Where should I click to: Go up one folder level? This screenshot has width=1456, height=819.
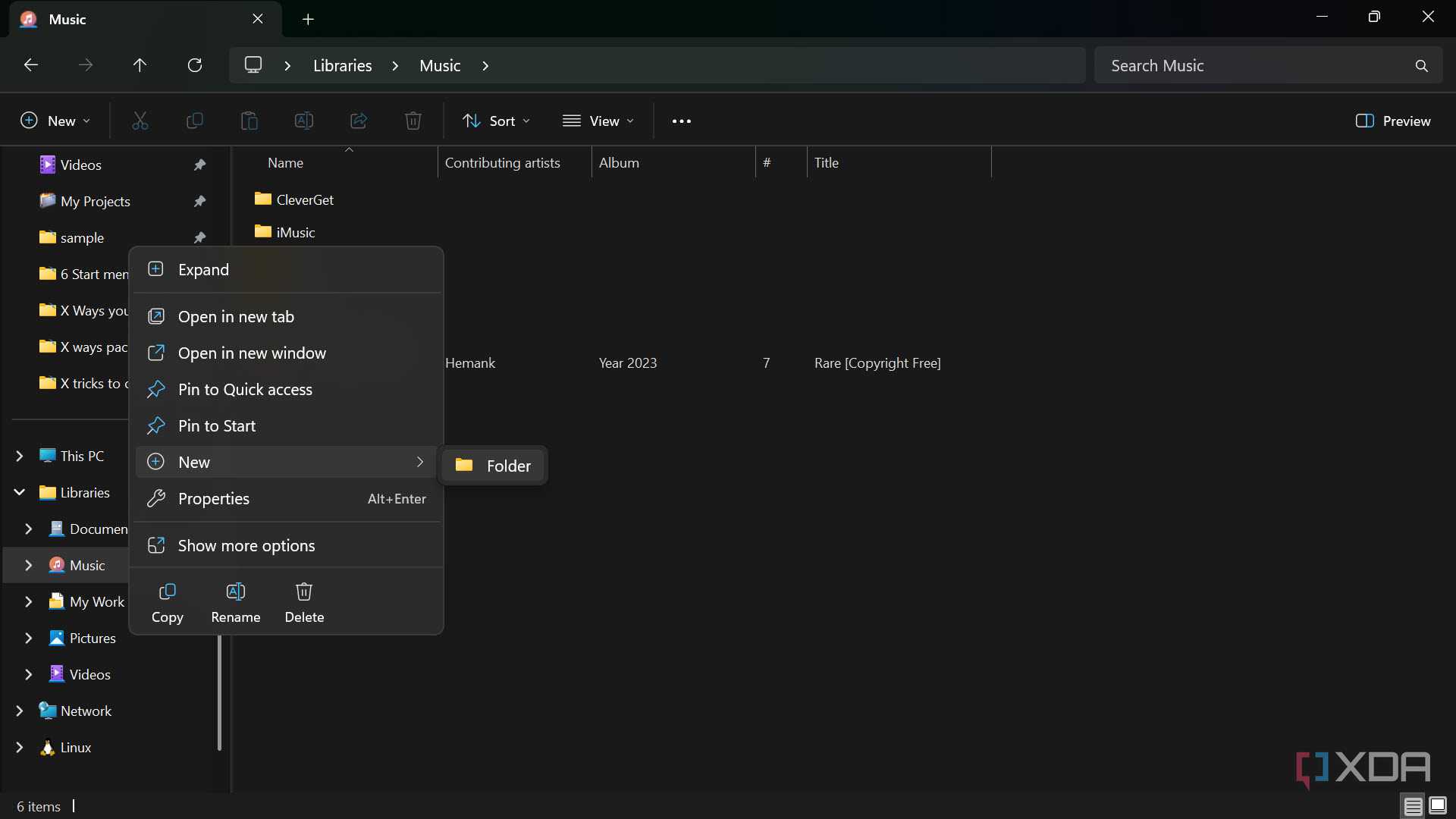coord(140,65)
